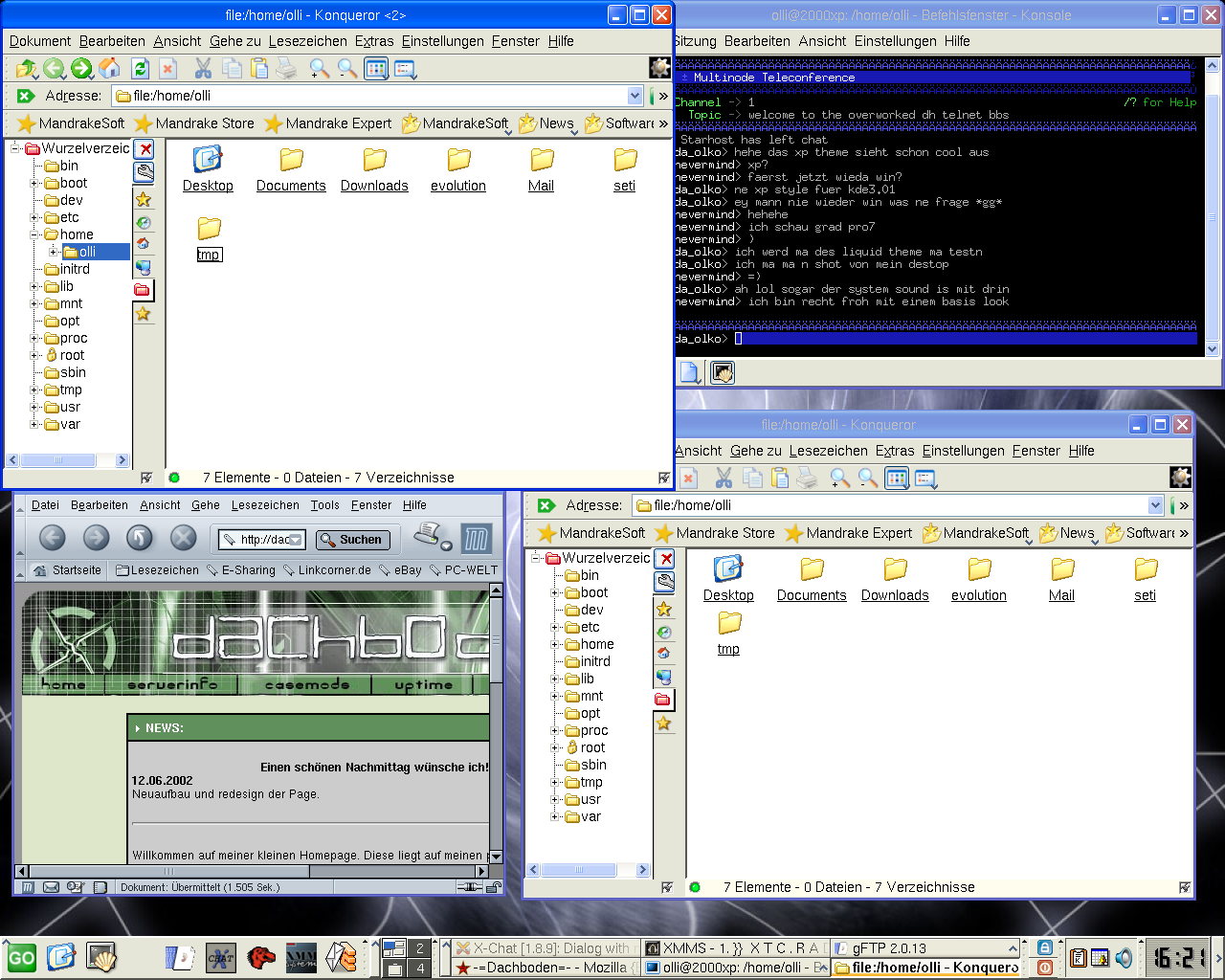Click the volume speaker icon in system tray
Screen dimensions: 1225x980
pos(1124,957)
